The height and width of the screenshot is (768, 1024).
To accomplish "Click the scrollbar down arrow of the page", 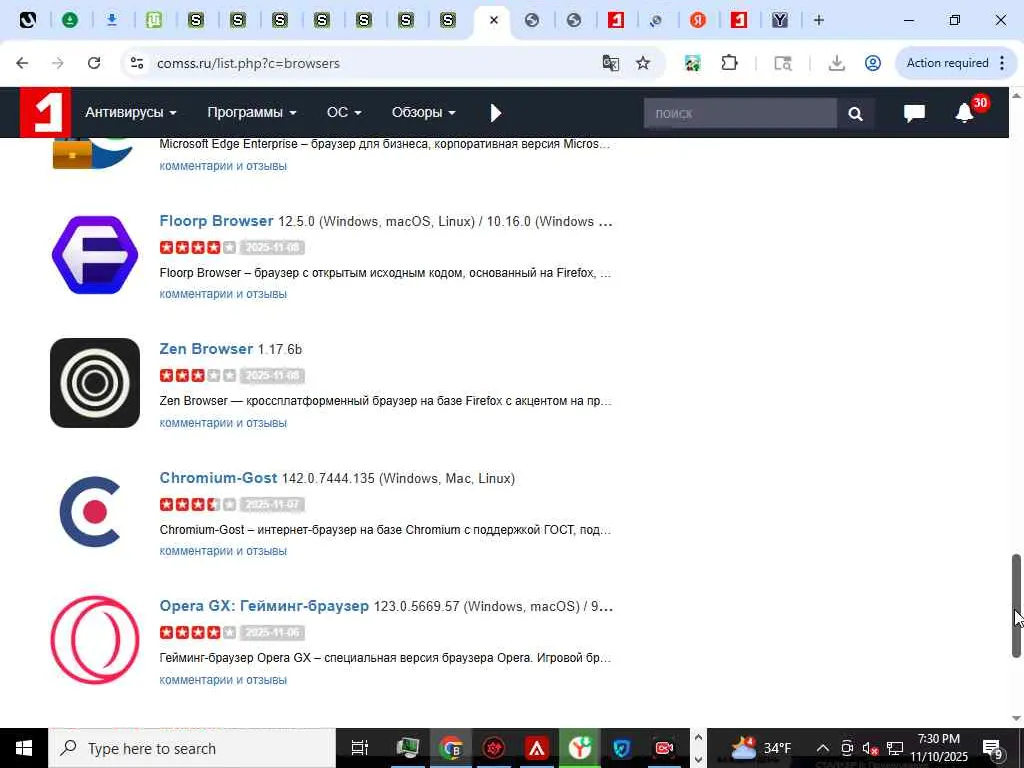I will pos(1016,718).
